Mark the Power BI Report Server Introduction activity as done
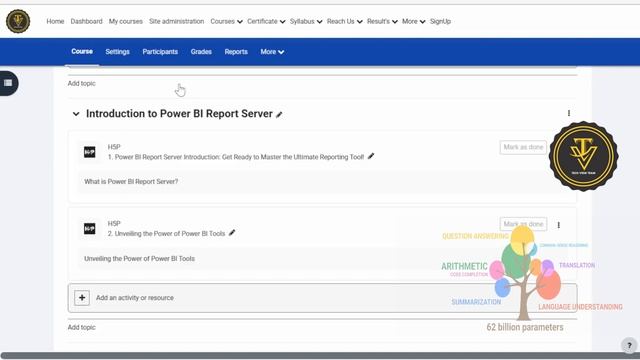This screenshot has height=360, width=640. [523, 147]
